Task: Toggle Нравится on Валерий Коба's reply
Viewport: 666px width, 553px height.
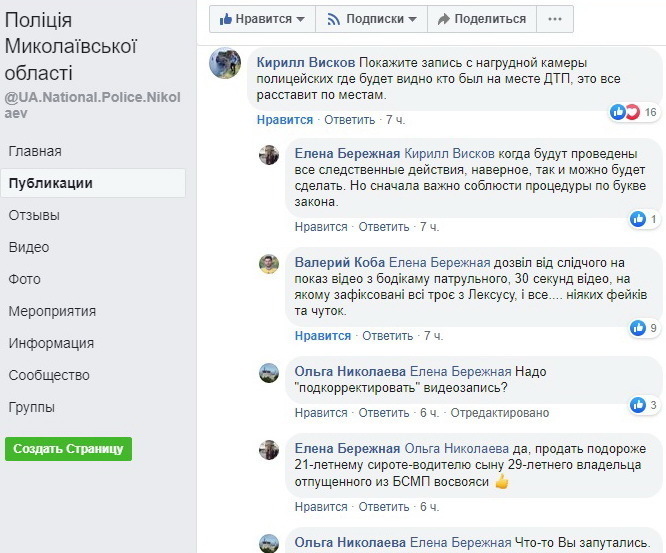Action: (x=323, y=336)
